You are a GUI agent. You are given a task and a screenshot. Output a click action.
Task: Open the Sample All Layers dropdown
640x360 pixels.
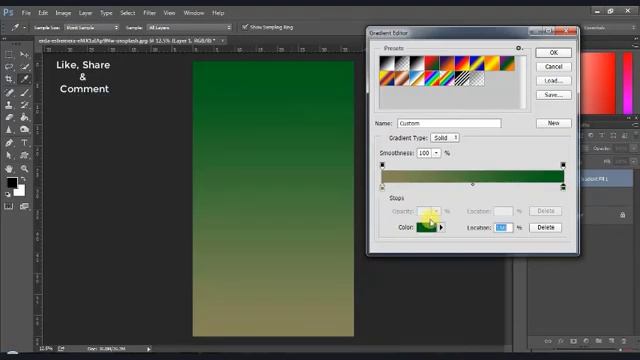point(189,27)
